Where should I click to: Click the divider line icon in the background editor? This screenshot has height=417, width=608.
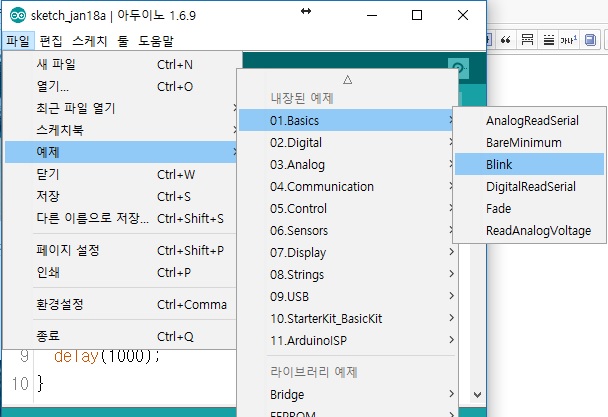tap(527, 40)
